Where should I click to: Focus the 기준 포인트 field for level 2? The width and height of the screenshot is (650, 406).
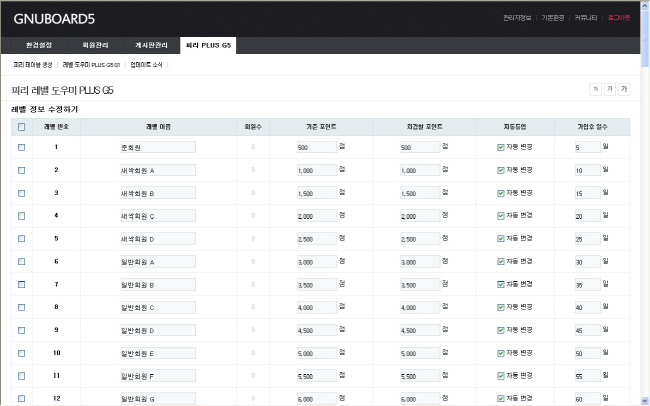317,170
